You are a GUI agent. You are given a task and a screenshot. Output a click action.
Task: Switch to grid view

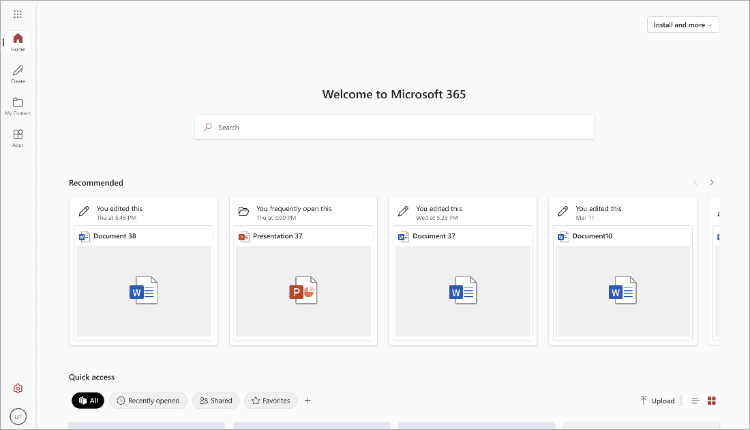[x=712, y=401]
